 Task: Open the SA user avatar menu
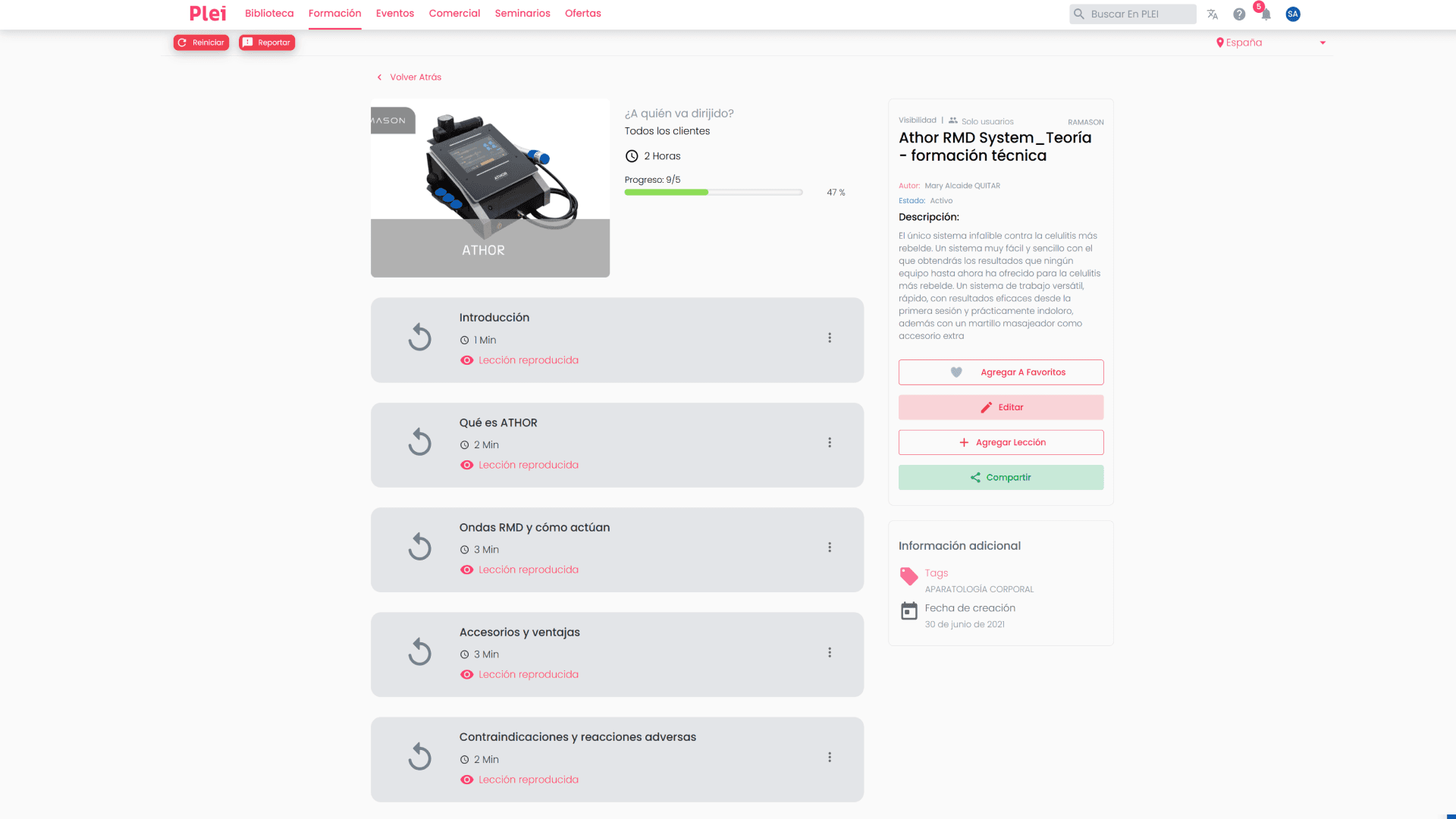pos(1293,14)
